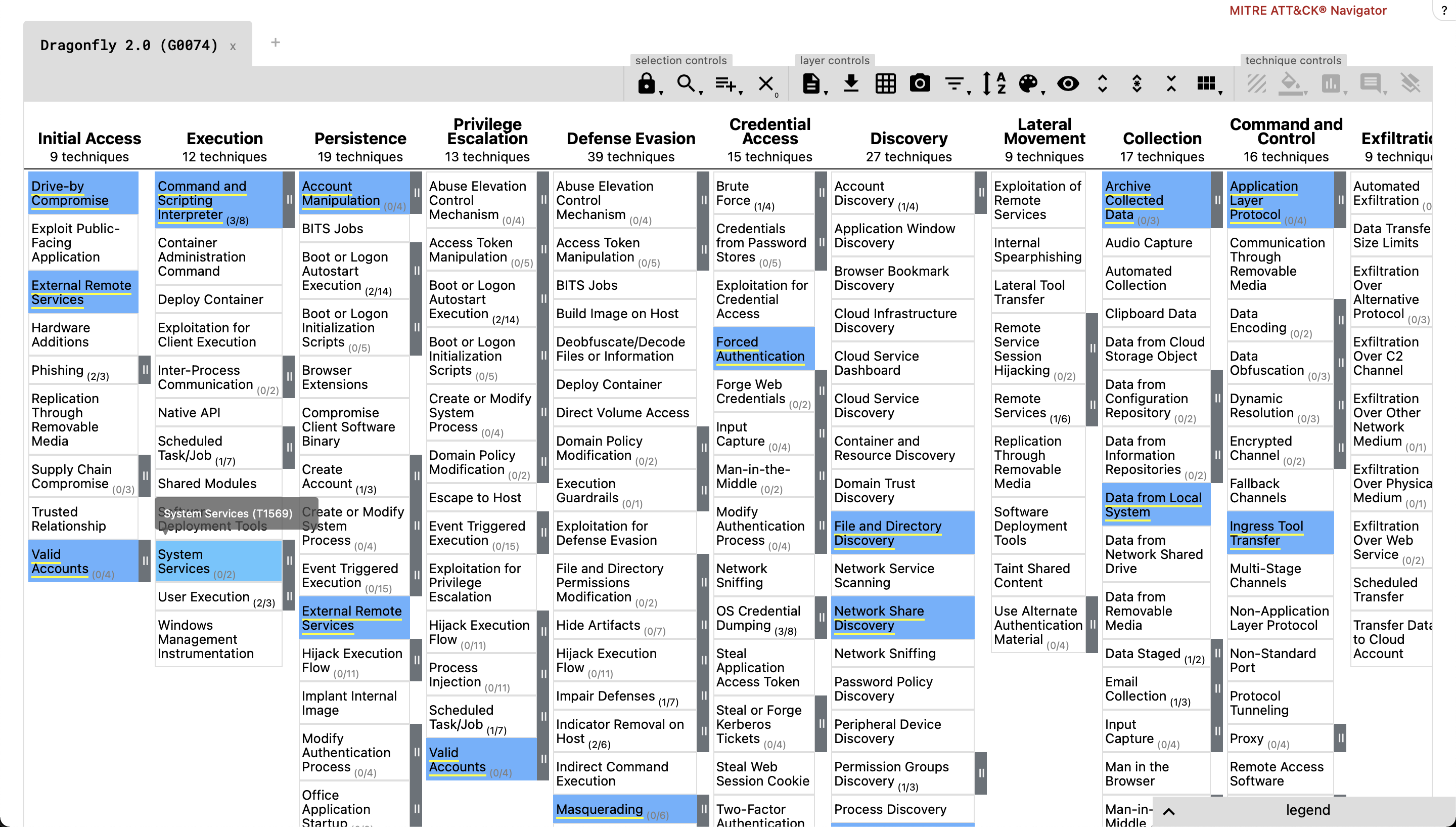Open the search and multiselect magnifier
This screenshot has height=827, width=1456.
click(686, 84)
